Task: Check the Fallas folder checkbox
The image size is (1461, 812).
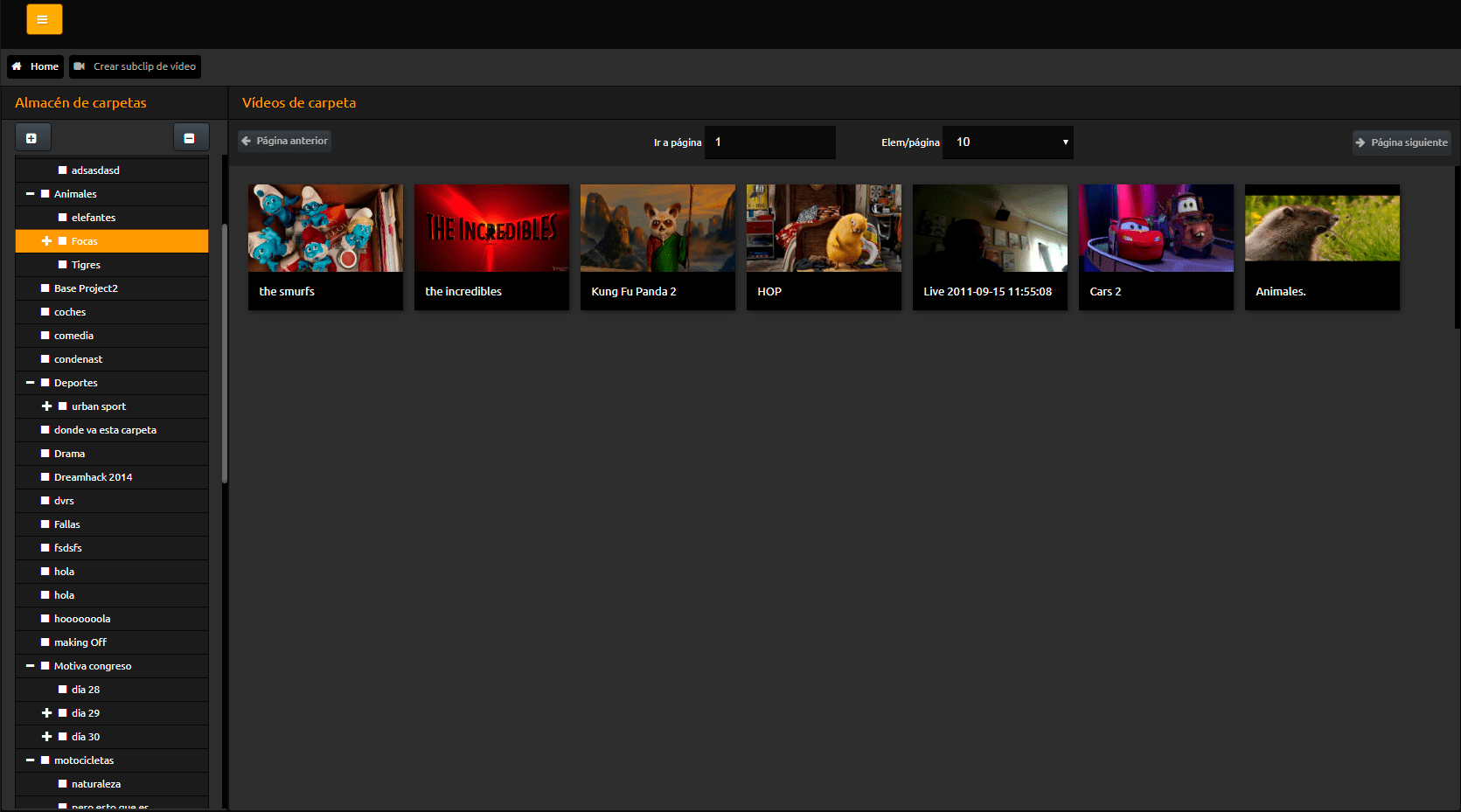Action: pos(45,524)
